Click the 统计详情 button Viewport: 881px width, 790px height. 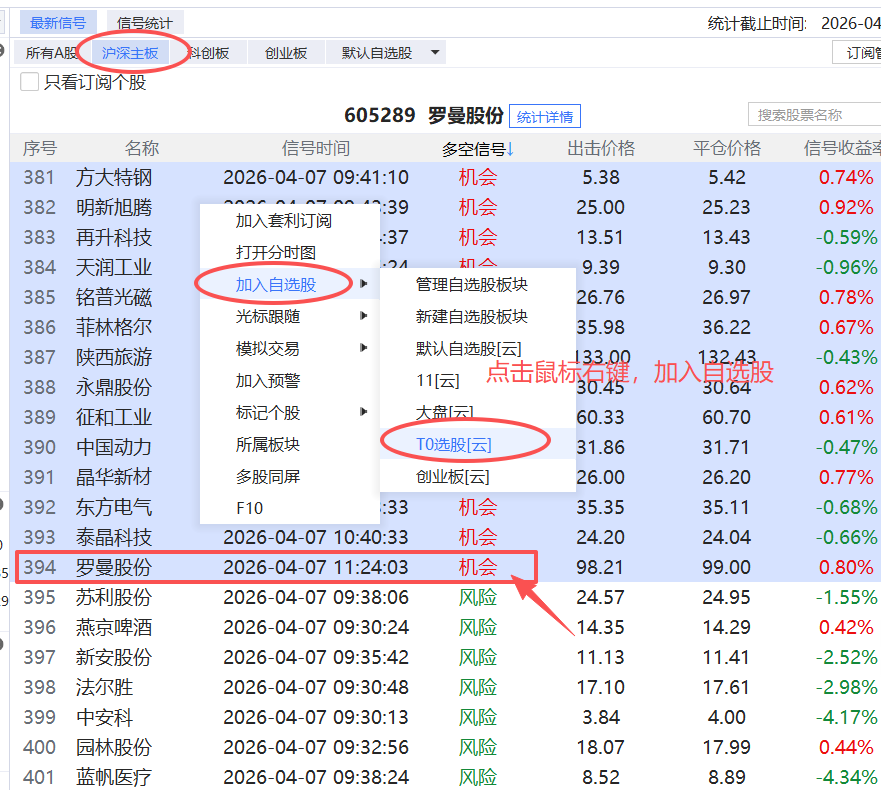tap(544, 117)
